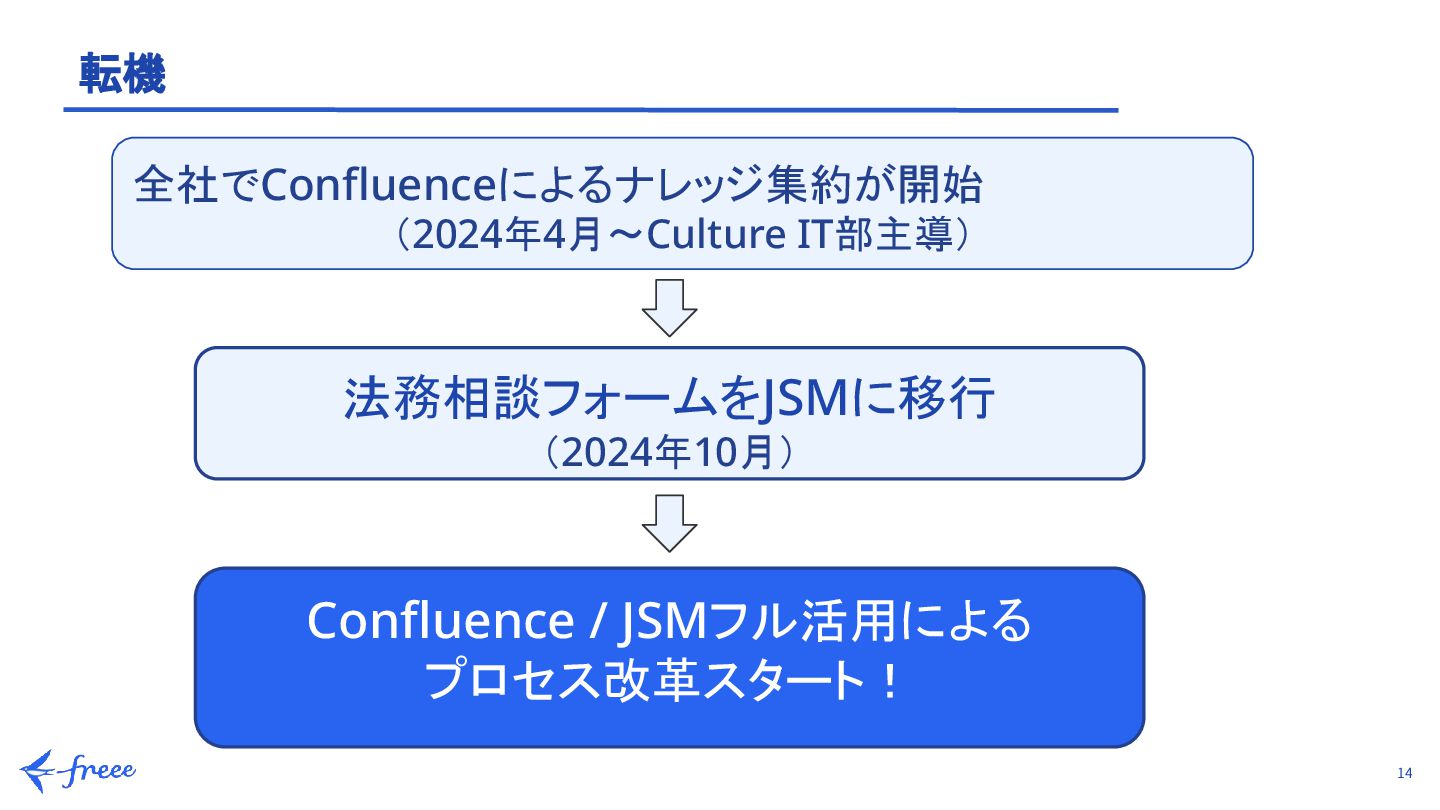Select the text 全社でConfluenceによるナレッジ集約が開始

pos(560,185)
